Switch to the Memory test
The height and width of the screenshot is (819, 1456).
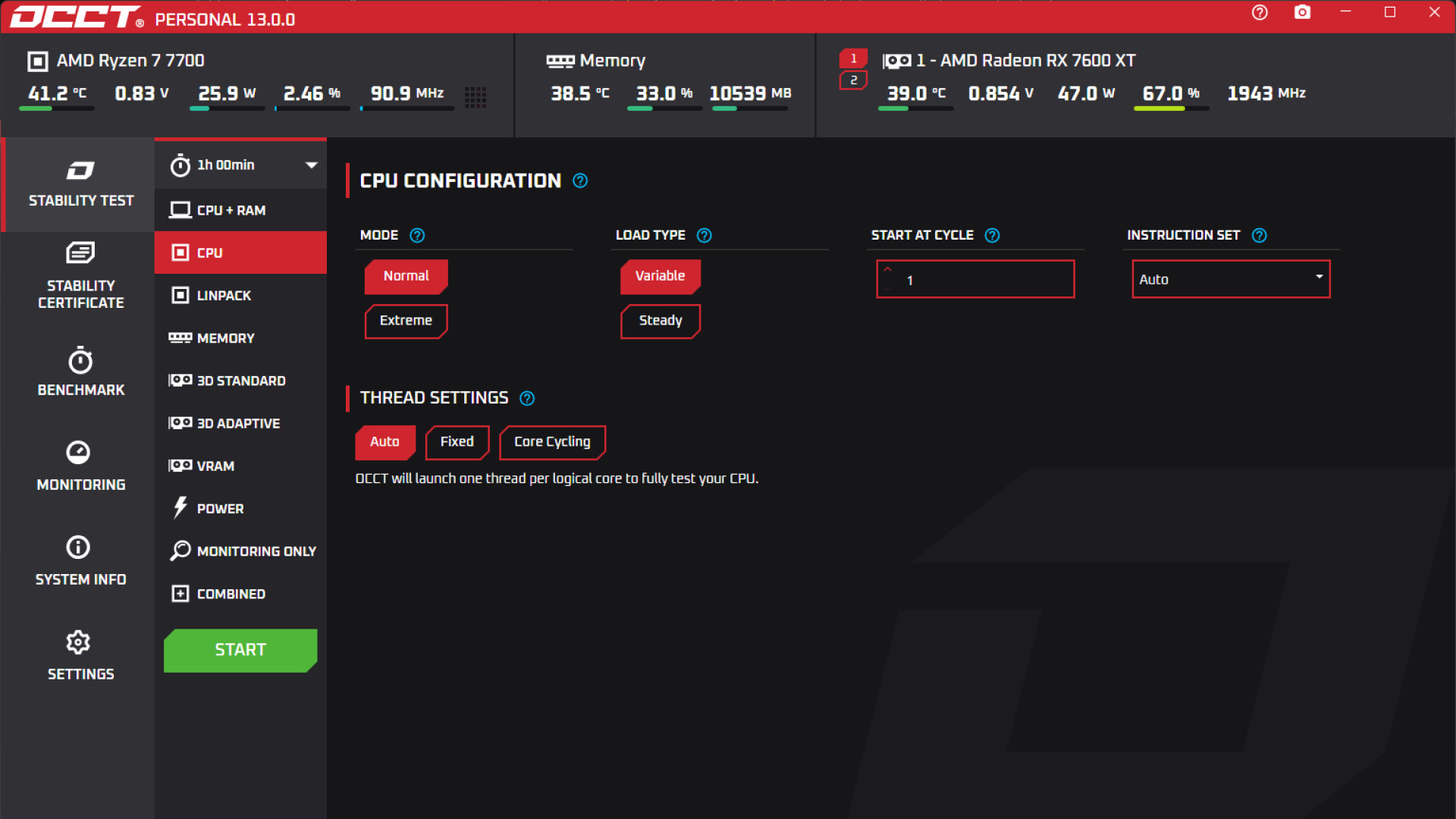click(x=223, y=337)
